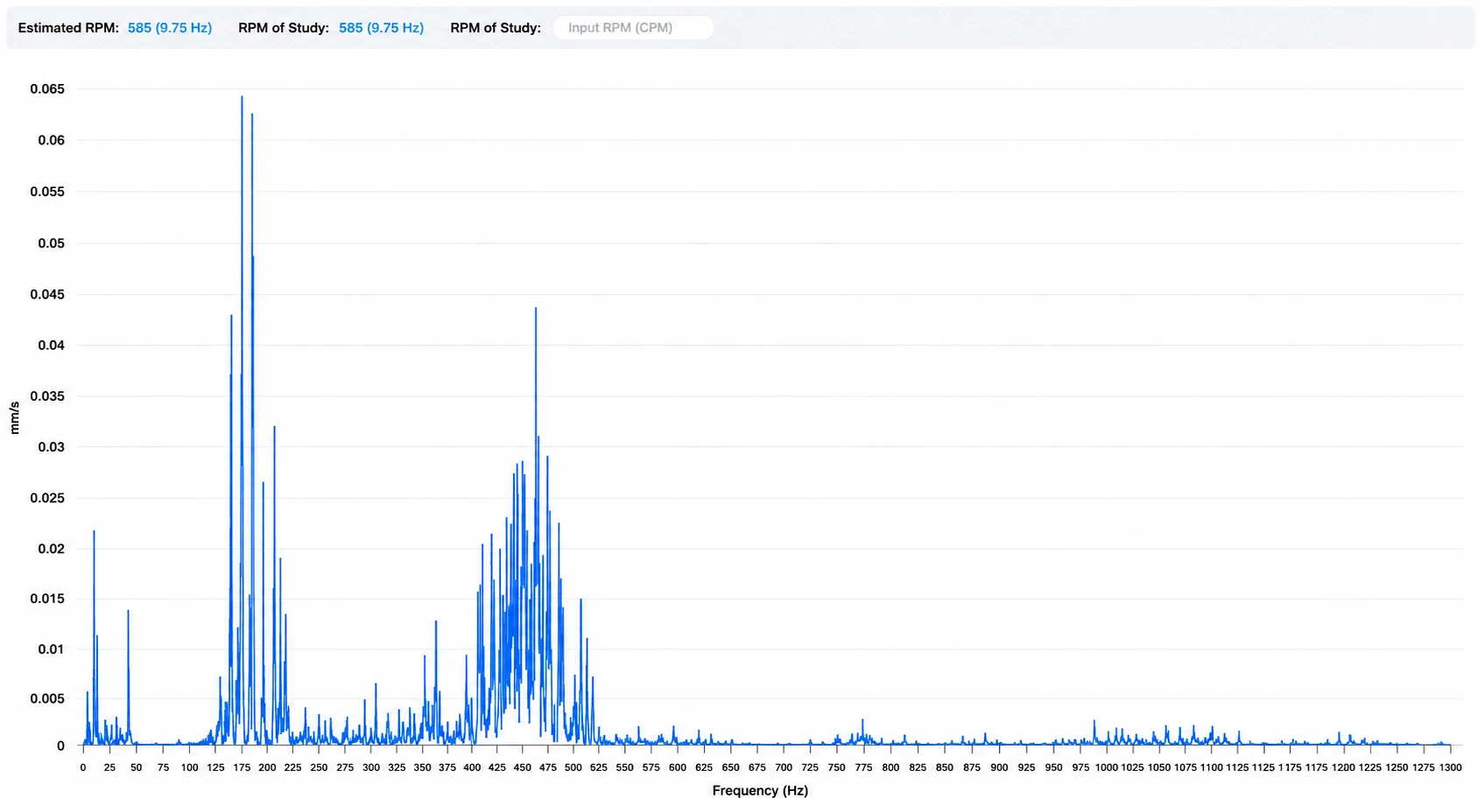
Task: Click the 0.03 amplitude axis label
Action: (51, 447)
